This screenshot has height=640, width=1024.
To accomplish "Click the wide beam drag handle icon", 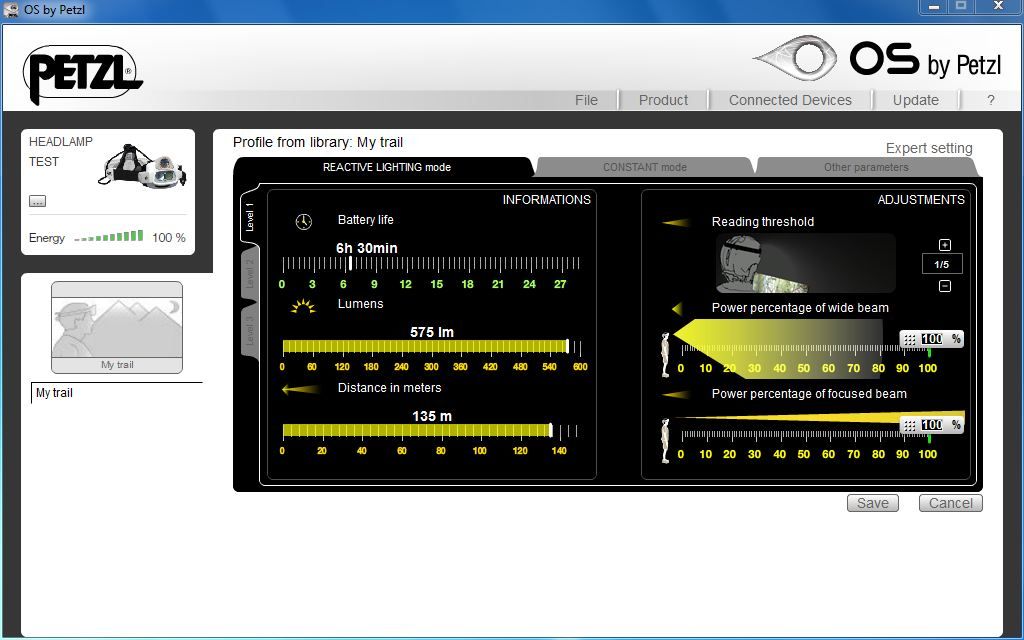I will [910, 340].
